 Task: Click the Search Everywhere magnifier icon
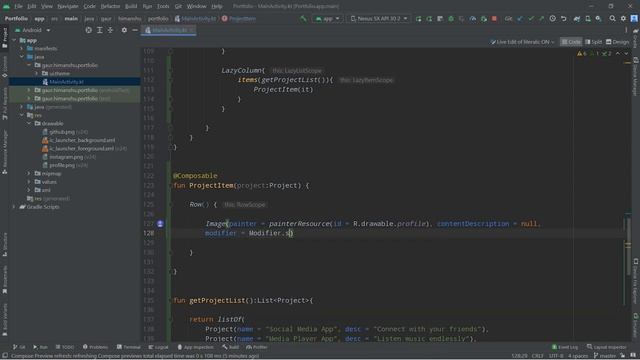pyautogui.click(x=612, y=19)
